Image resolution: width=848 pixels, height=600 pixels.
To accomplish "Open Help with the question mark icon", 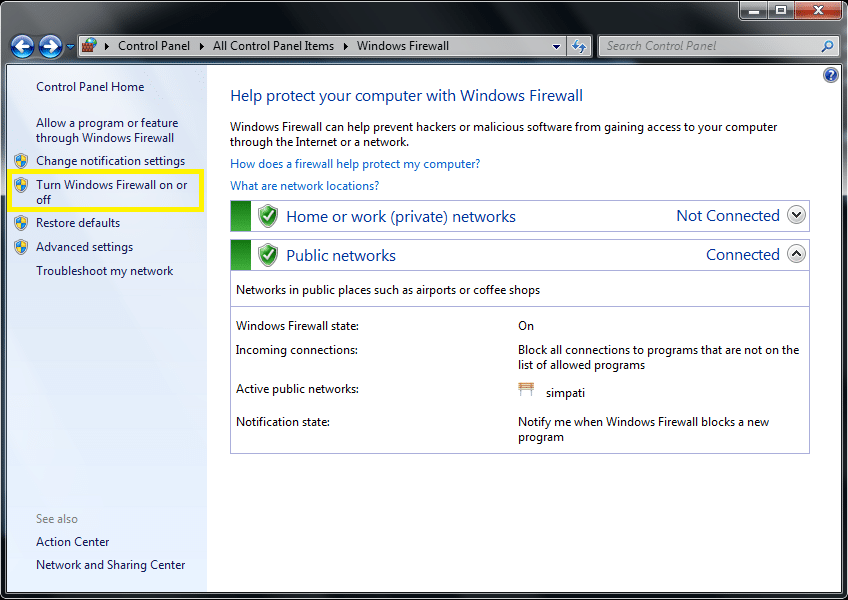I will pyautogui.click(x=831, y=75).
